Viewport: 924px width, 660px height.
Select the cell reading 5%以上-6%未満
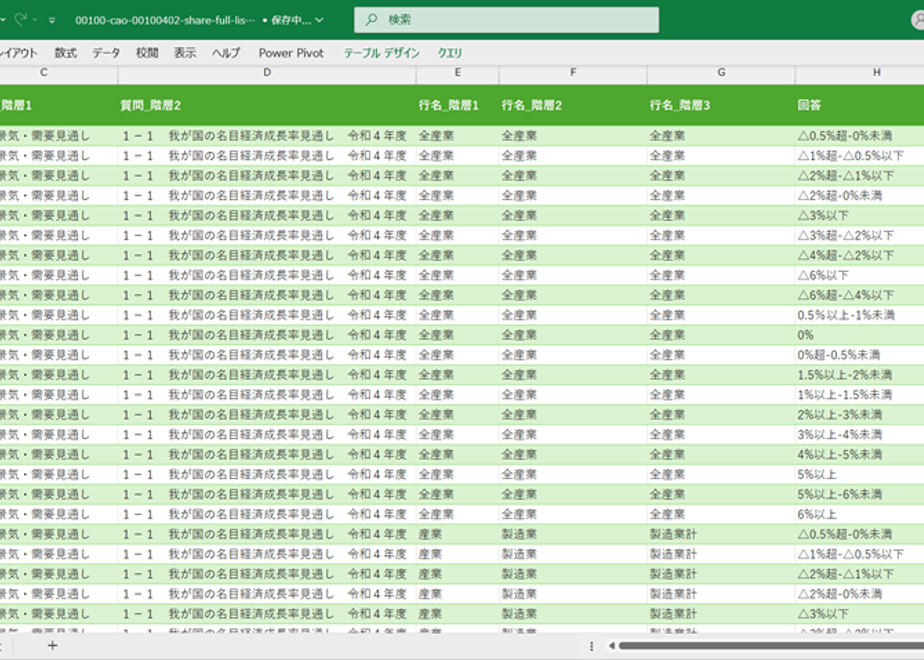pos(860,494)
